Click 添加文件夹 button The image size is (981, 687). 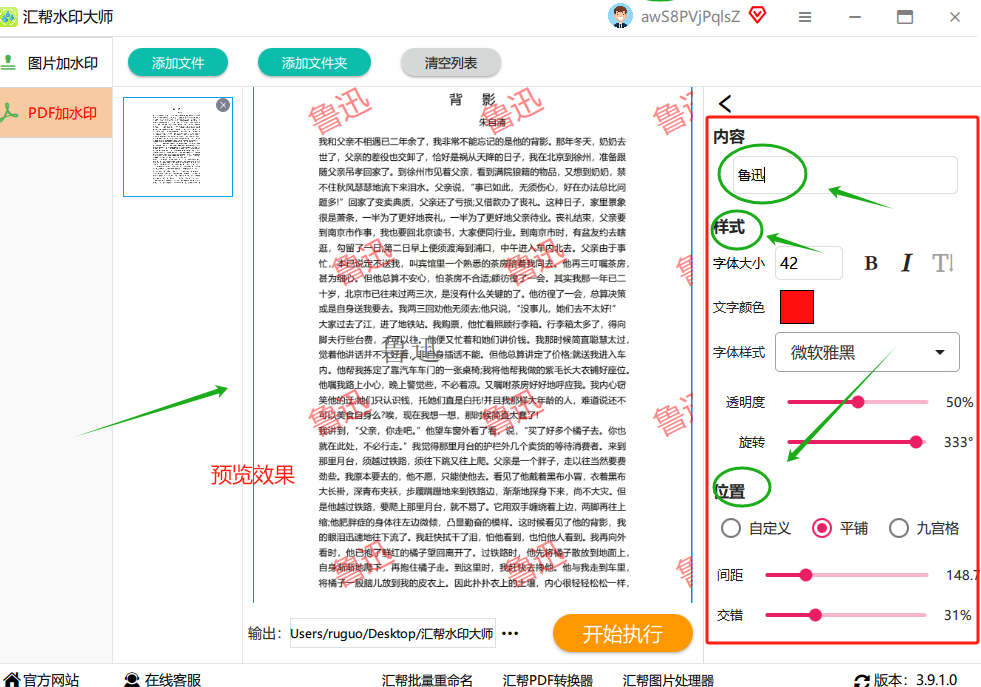click(314, 63)
